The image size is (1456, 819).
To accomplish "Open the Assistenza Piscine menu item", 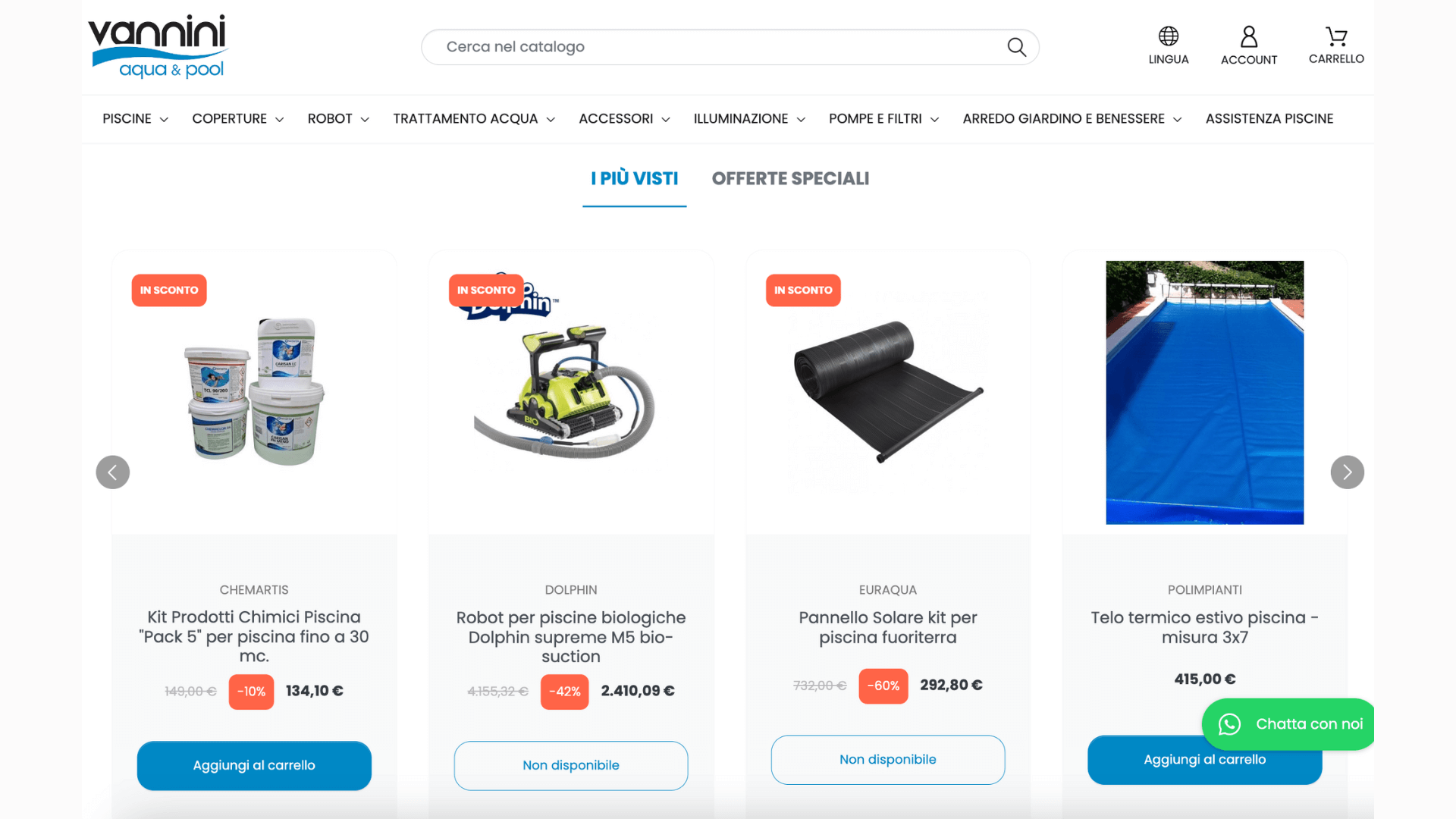I will (x=1269, y=119).
